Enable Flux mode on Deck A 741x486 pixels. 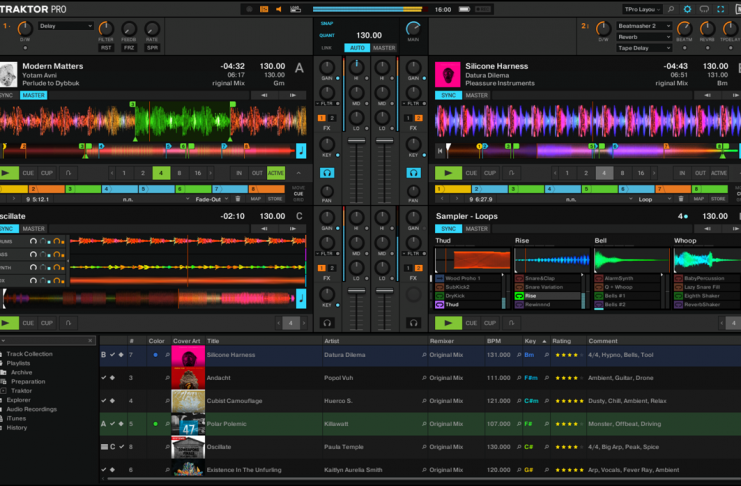coord(68,173)
